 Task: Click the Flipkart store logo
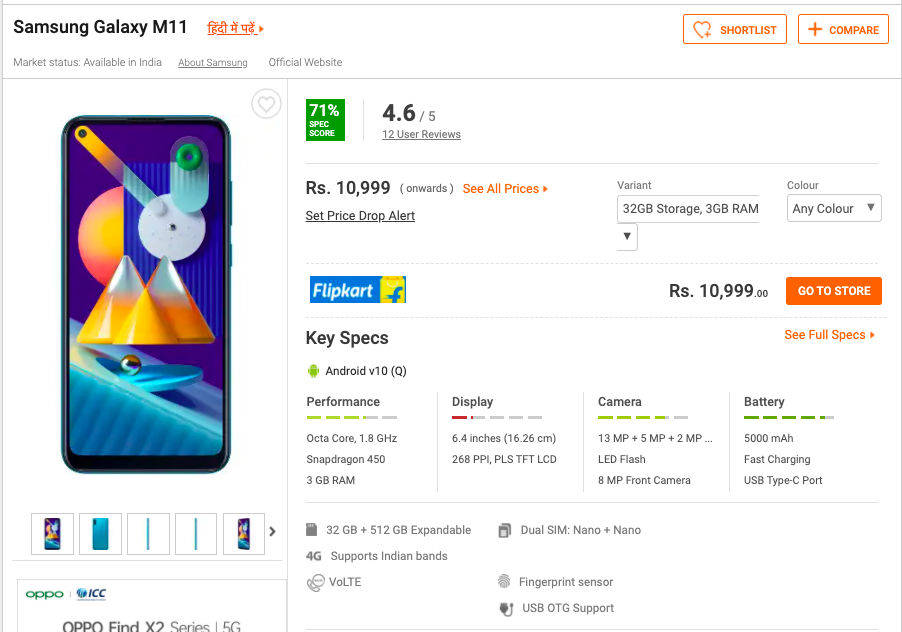[x=357, y=290]
